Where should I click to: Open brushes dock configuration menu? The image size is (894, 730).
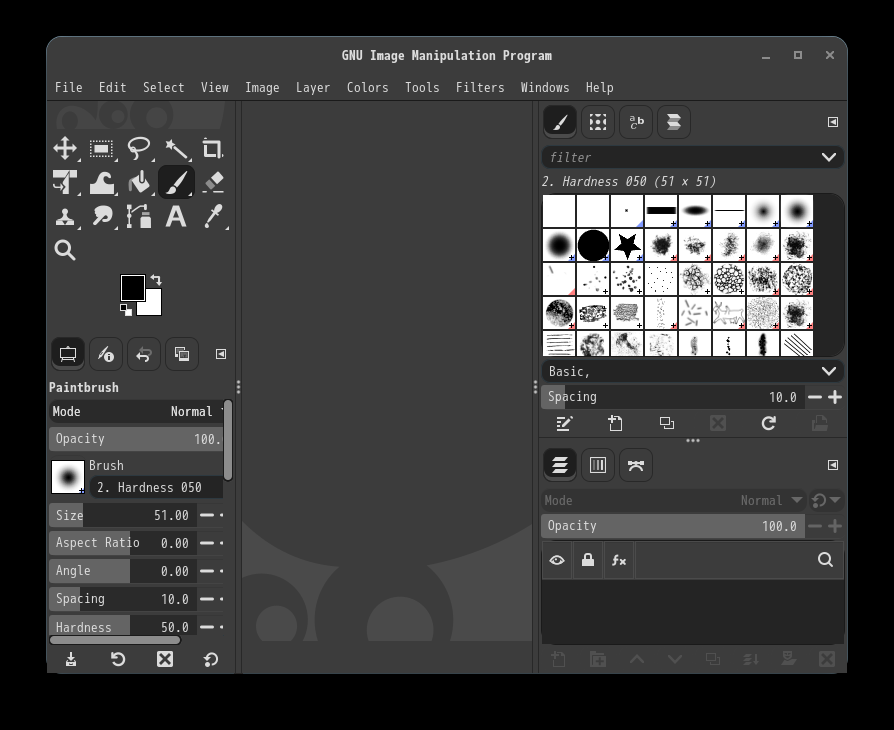832,122
